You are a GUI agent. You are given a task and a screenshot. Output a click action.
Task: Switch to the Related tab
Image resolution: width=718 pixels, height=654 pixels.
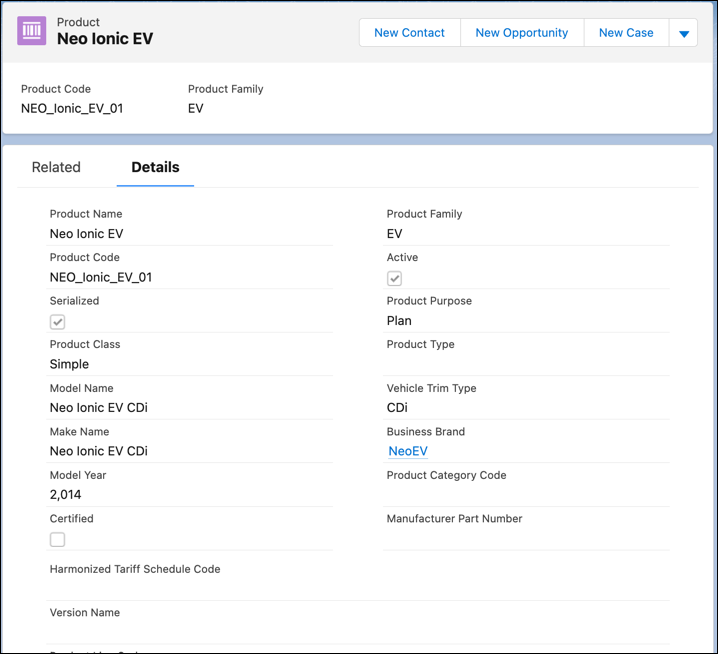click(56, 167)
